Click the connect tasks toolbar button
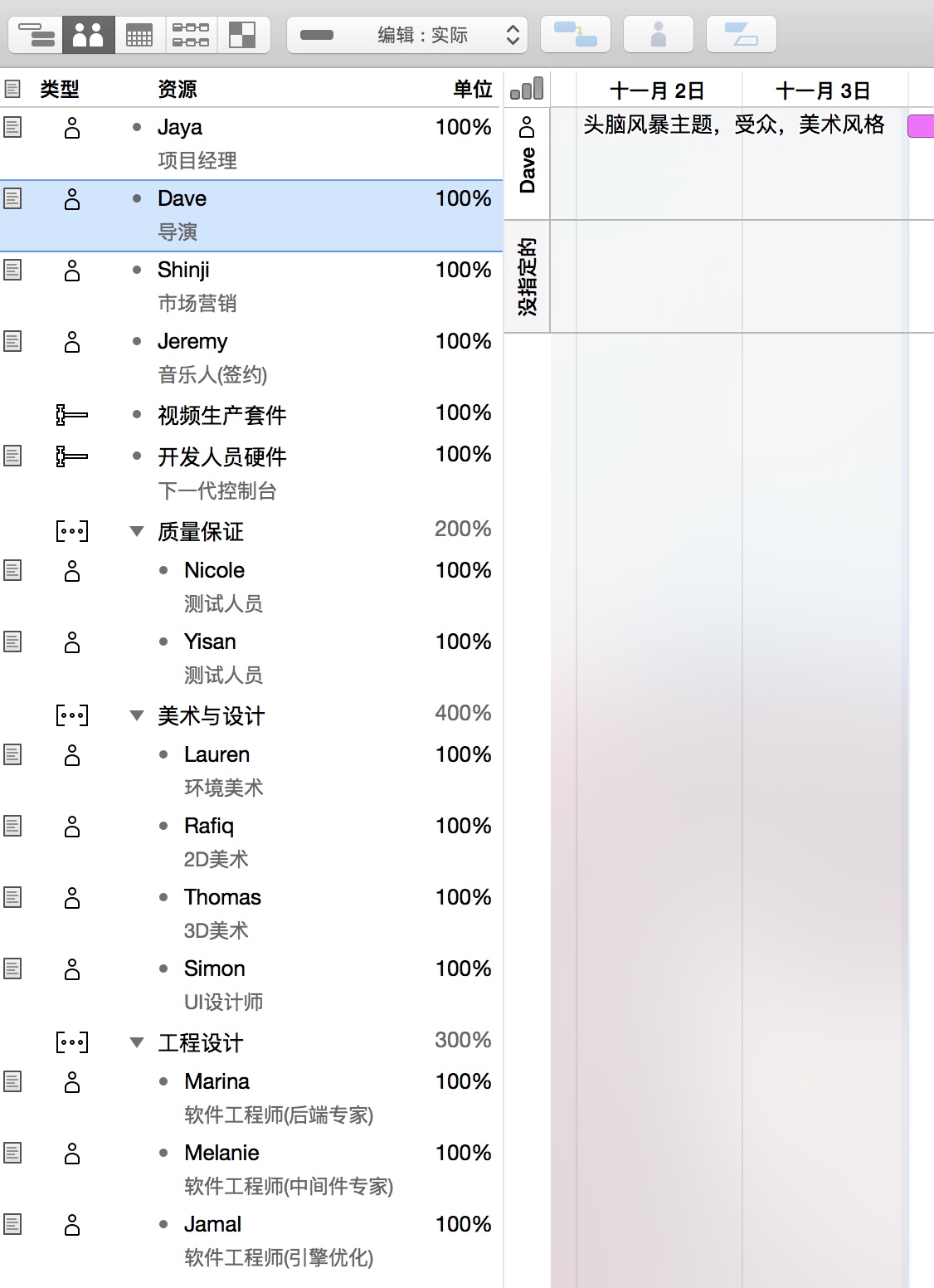 pyautogui.click(x=575, y=35)
